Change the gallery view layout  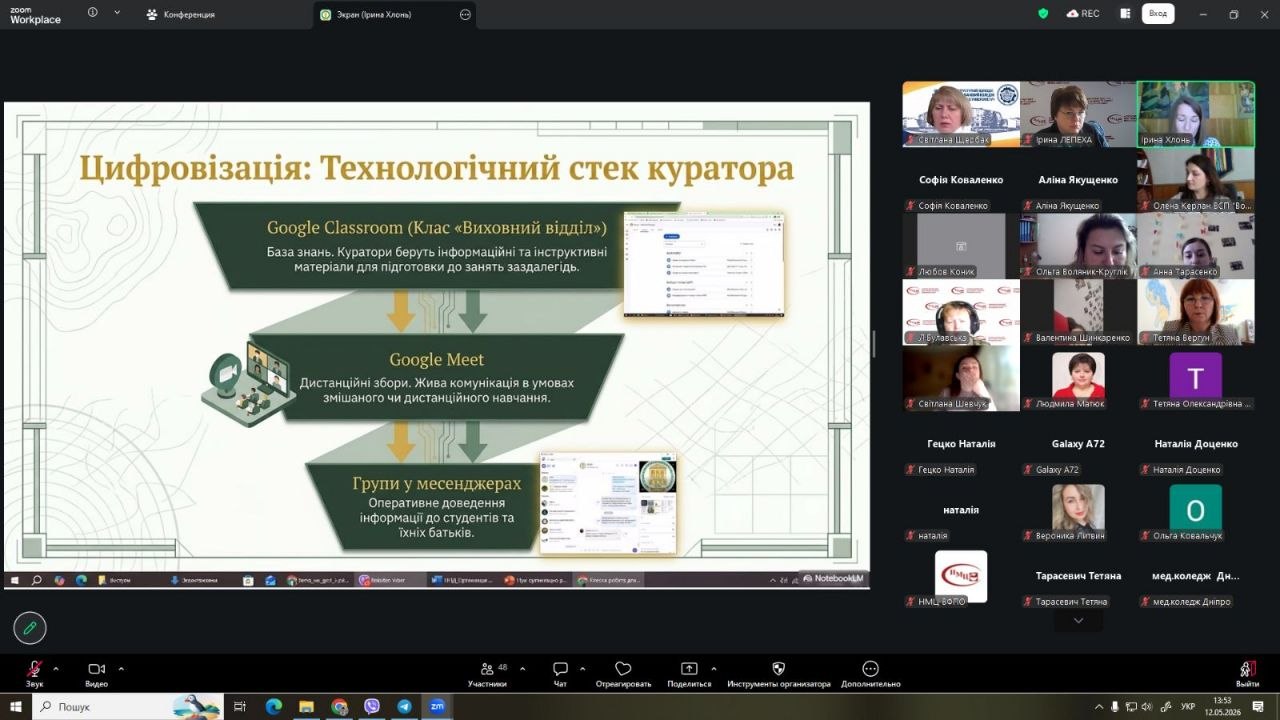[x=1125, y=14]
